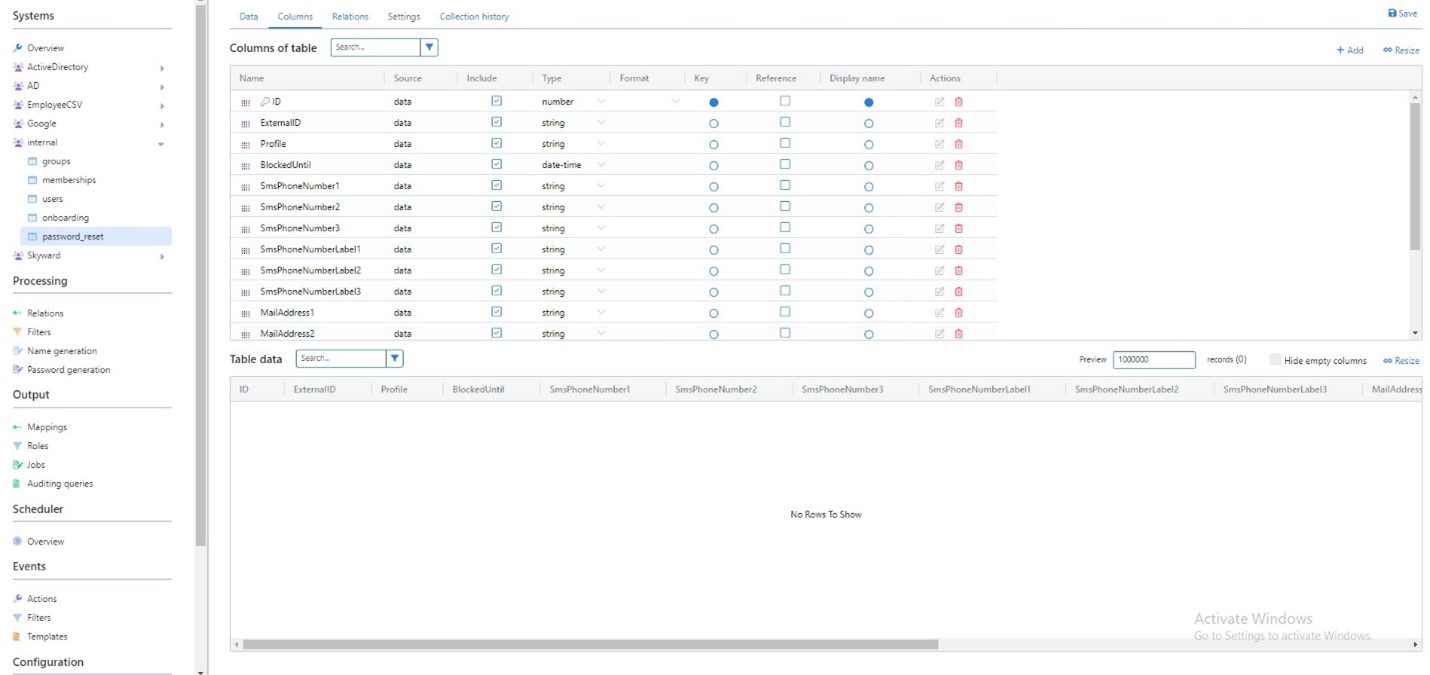The width and height of the screenshot is (1430, 675).
Task: Set Profile as the Key column
Action: pos(713,143)
